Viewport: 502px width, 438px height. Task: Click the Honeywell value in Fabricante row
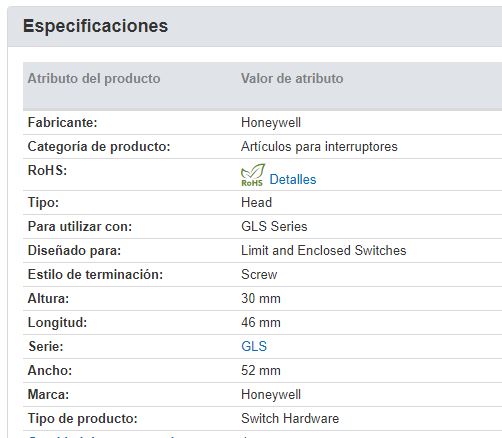click(x=271, y=123)
